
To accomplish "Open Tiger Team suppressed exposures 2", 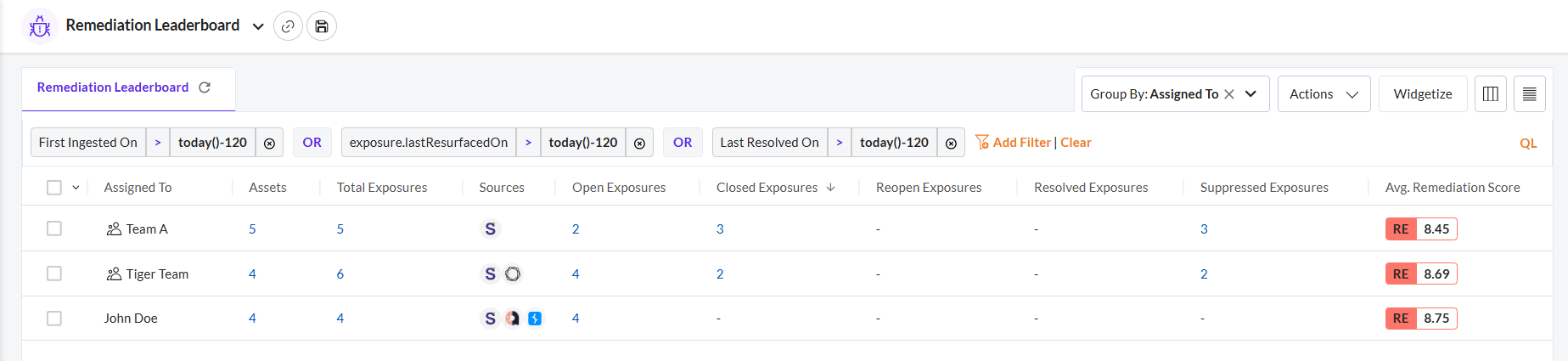I will coord(1204,274).
